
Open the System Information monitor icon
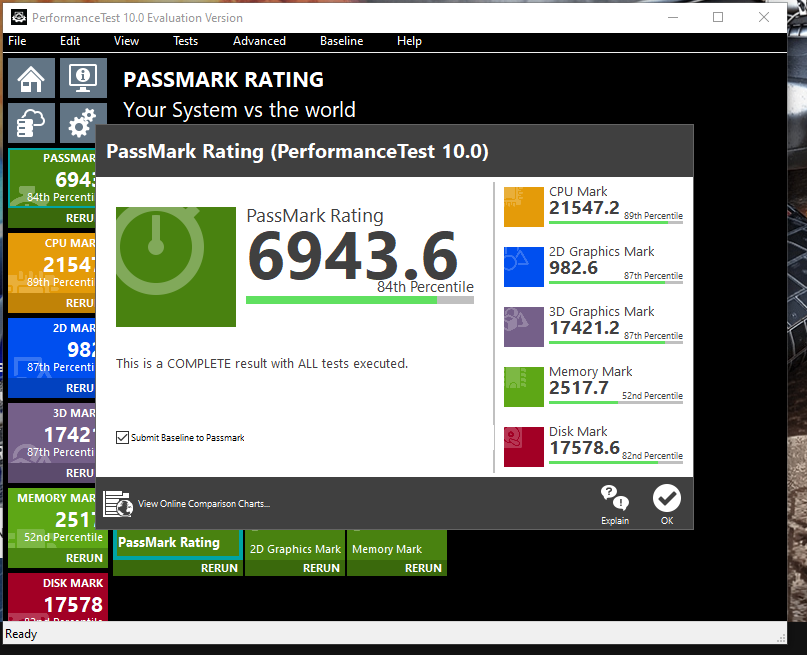coord(83,78)
